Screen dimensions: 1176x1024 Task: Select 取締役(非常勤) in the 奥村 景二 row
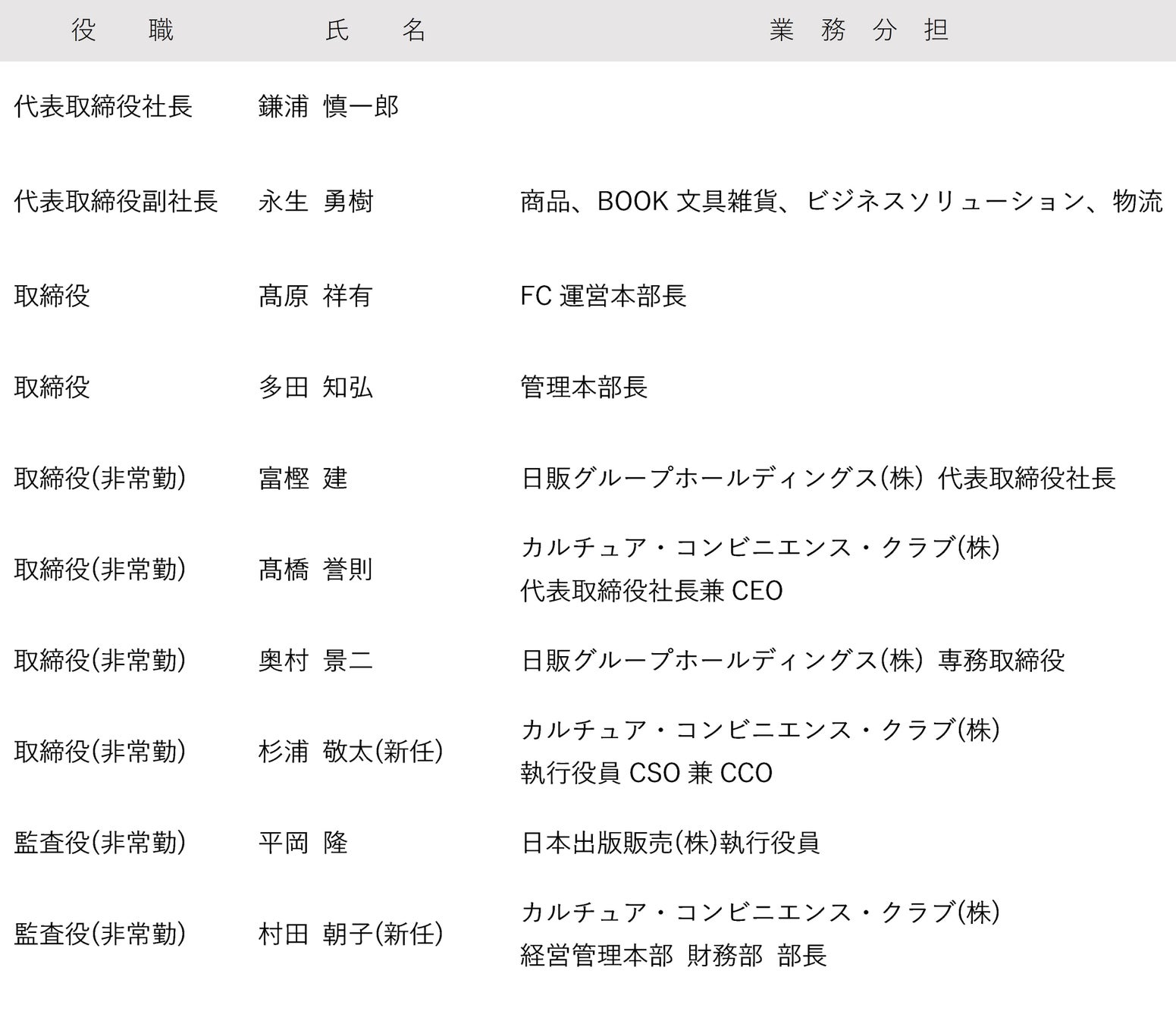click(x=100, y=661)
